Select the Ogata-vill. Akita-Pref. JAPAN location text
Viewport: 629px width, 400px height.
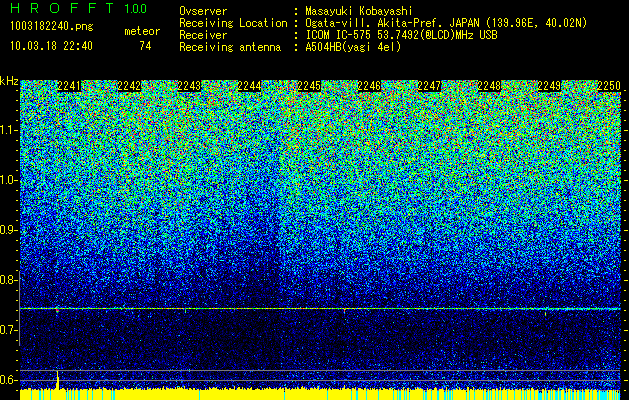point(446,23)
